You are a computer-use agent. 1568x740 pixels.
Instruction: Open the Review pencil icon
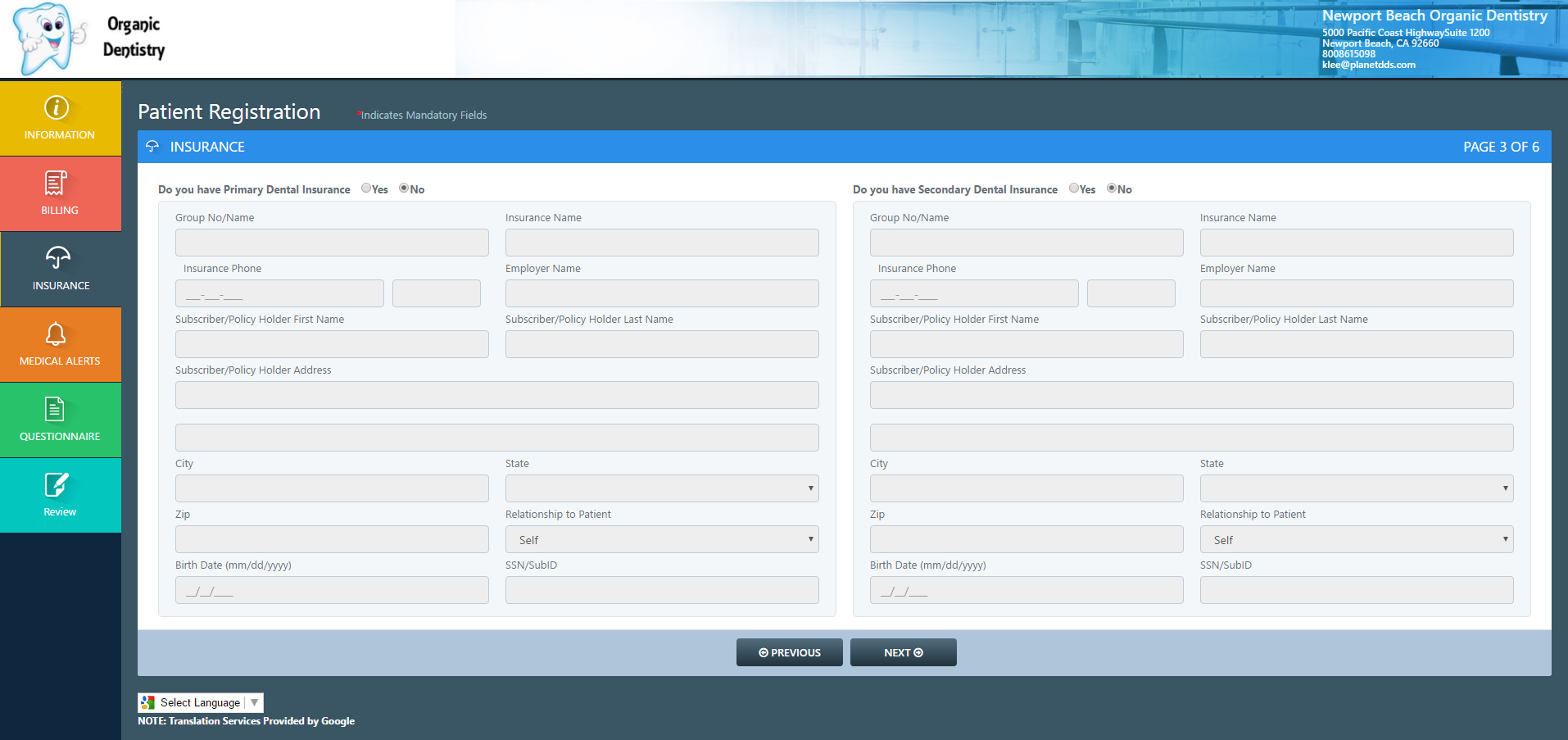coord(57,484)
